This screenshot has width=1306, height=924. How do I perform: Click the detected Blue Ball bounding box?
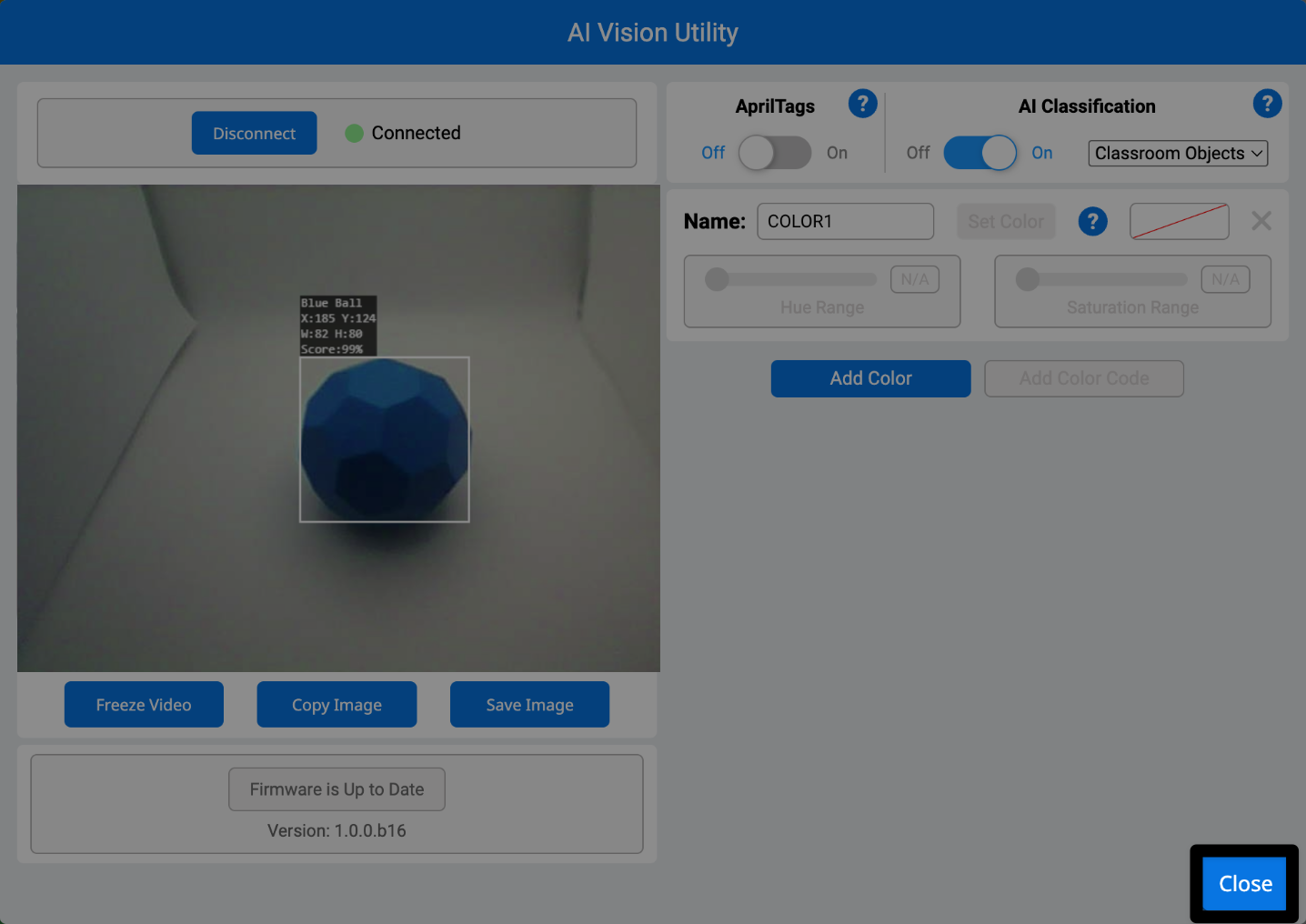pos(384,439)
